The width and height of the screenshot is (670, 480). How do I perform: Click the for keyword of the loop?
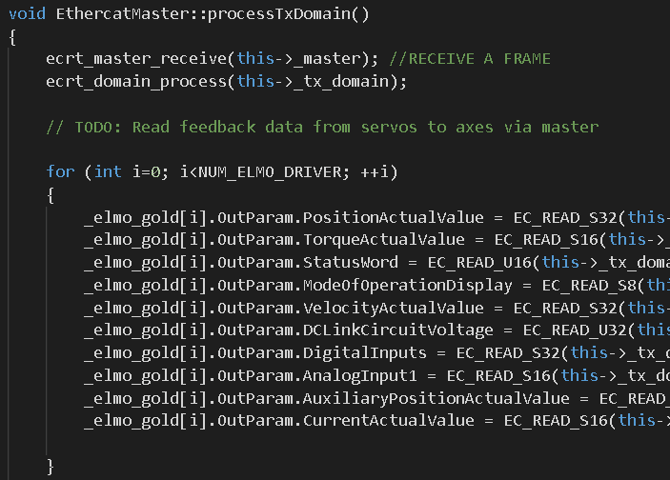[60, 172]
